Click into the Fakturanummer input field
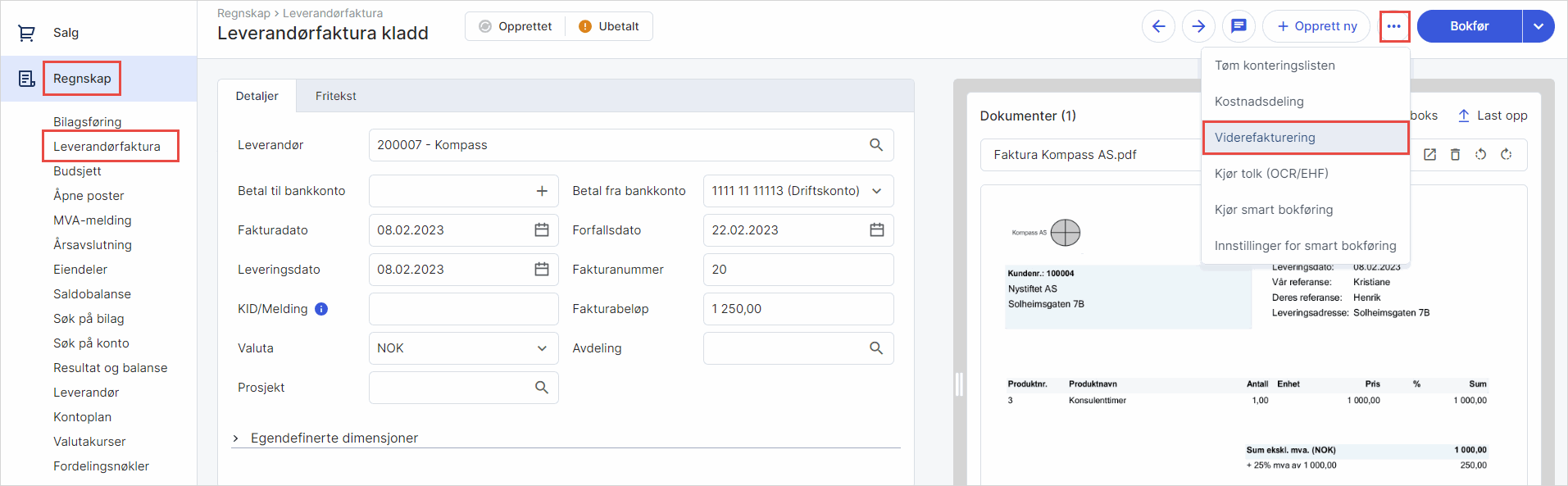This screenshot has width=1568, height=486. pyautogui.click(x=798, y=270)
